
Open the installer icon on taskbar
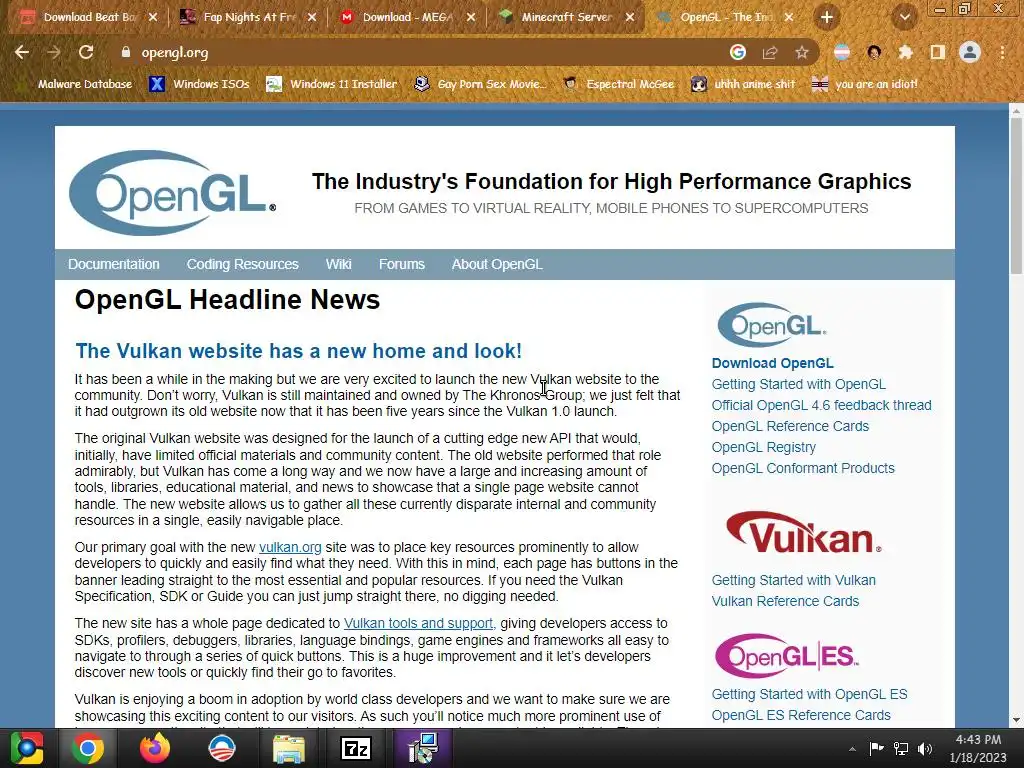pyautogui.click(x=423, y=748)
